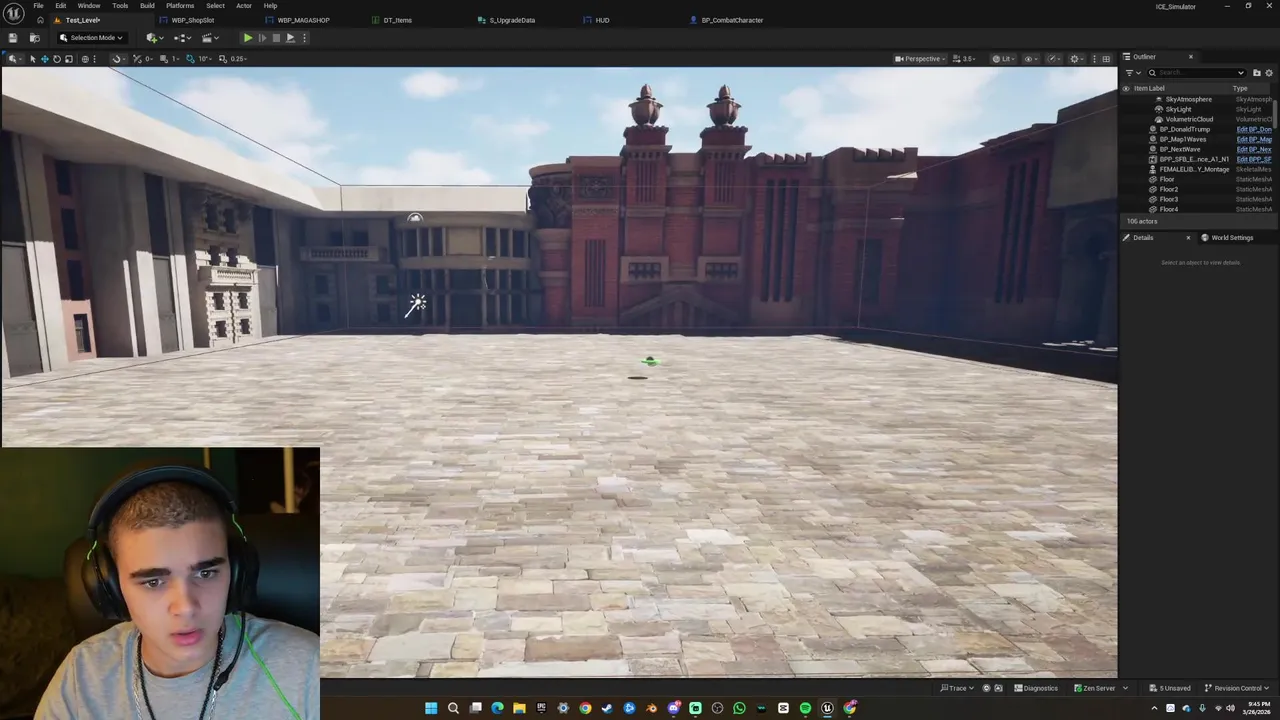The height and width of the screenshot is (720, 1280).
Task: Open the Add content (cube plus) dropdown
Action: [x=154, y=38]
